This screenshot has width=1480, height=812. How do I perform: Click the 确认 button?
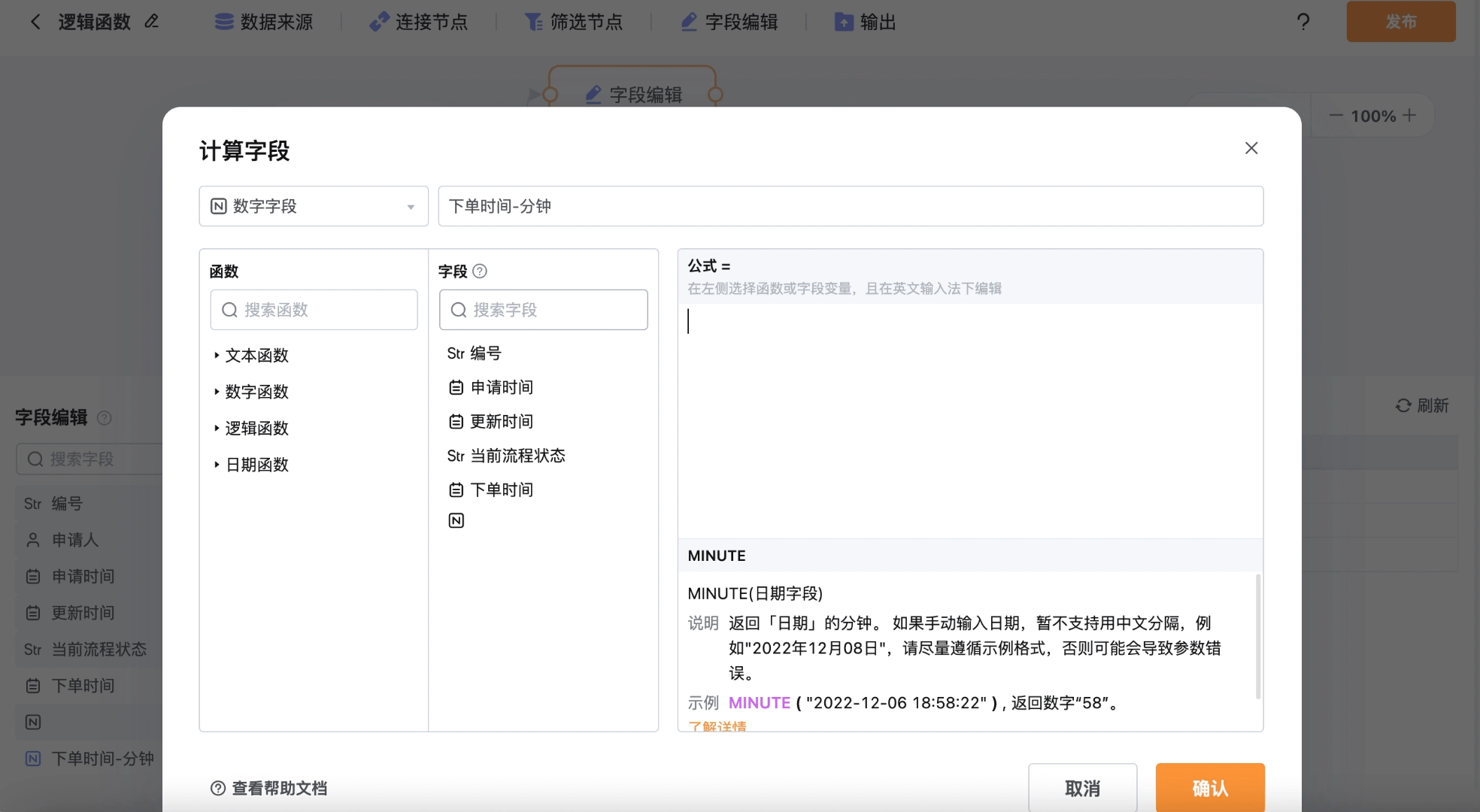click(1210, 788)
